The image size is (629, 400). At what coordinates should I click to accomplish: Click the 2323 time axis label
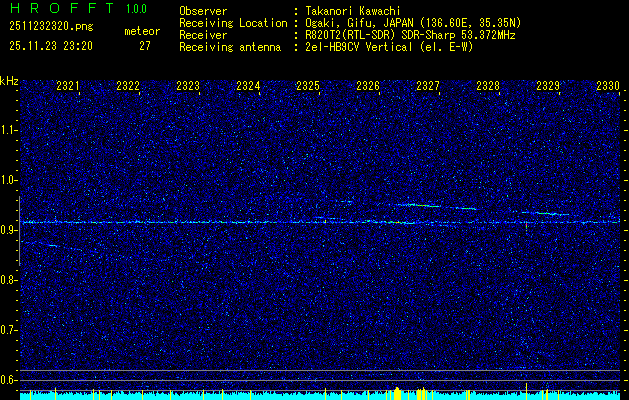click(x=188, y=86)
